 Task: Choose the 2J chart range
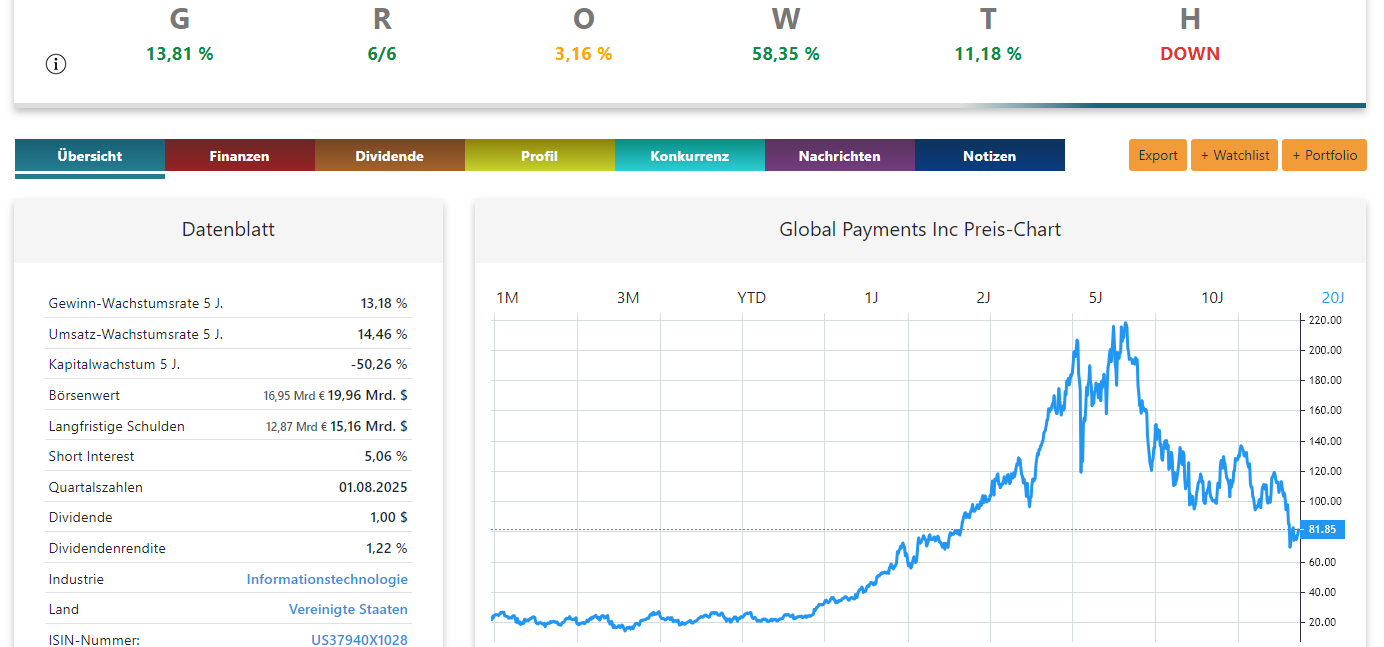click(984, 298)
